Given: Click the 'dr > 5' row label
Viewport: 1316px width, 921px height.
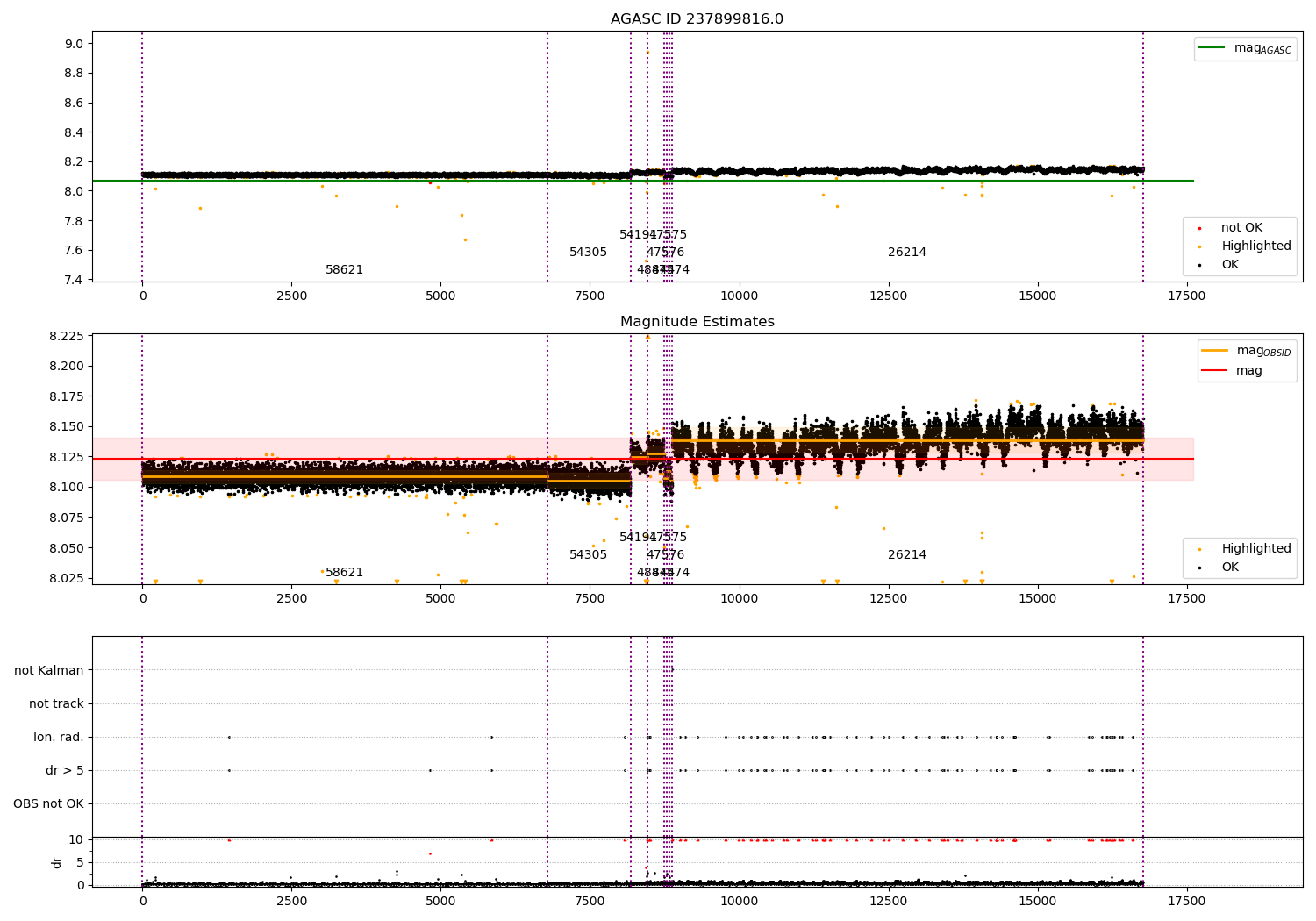Looking at the screenshot, I should click(65, 770).
